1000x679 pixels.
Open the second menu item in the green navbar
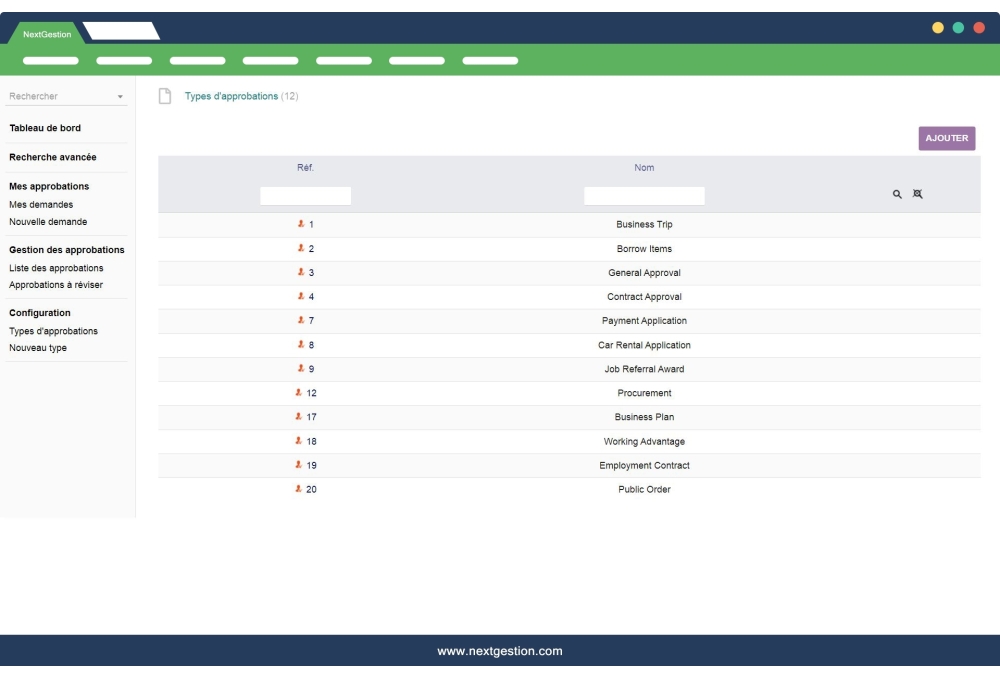click(x=125, y=60)
